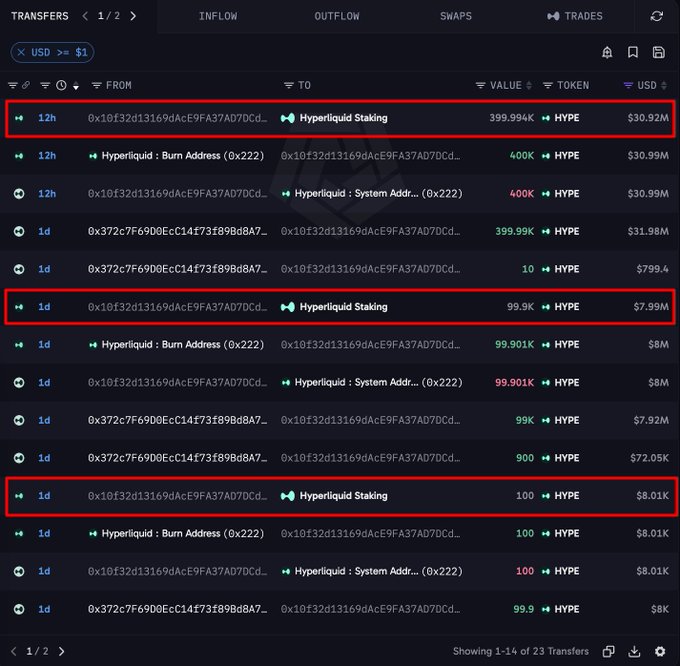680x666 pixels.
Task: Click 0x372c sender in 900 HYPE row
Action: coord(177,458)
